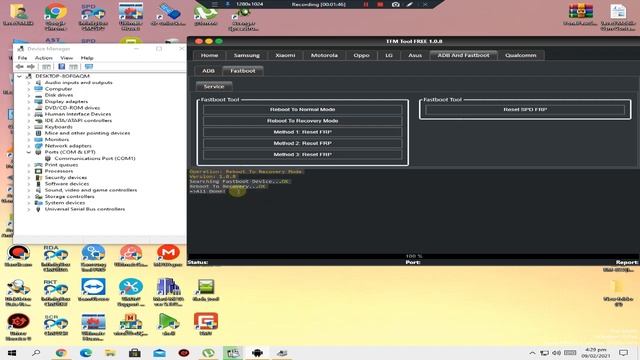The height and width of the screenshot is (360, 640).
Task: Expand the Universal Serial Bus controllers node
Action: coord(29,209)
